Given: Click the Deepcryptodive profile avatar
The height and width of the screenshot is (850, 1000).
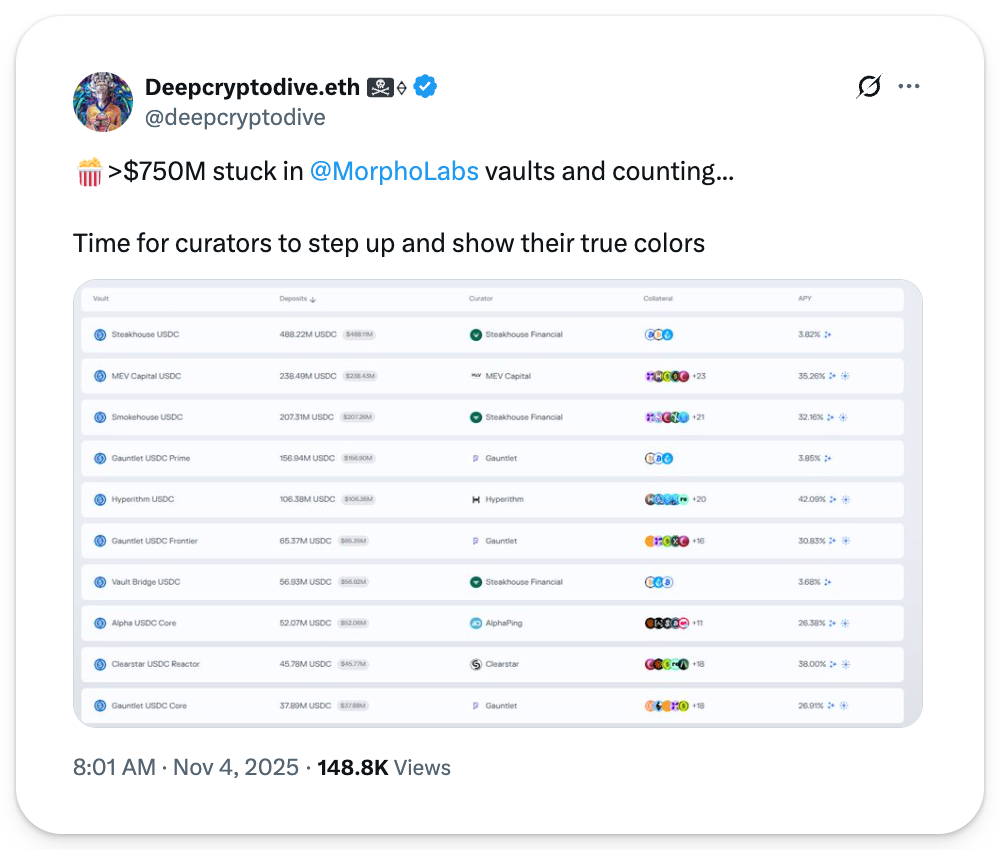Looking at the screenshot, I should pyautogui.click(x=103, y=101).
